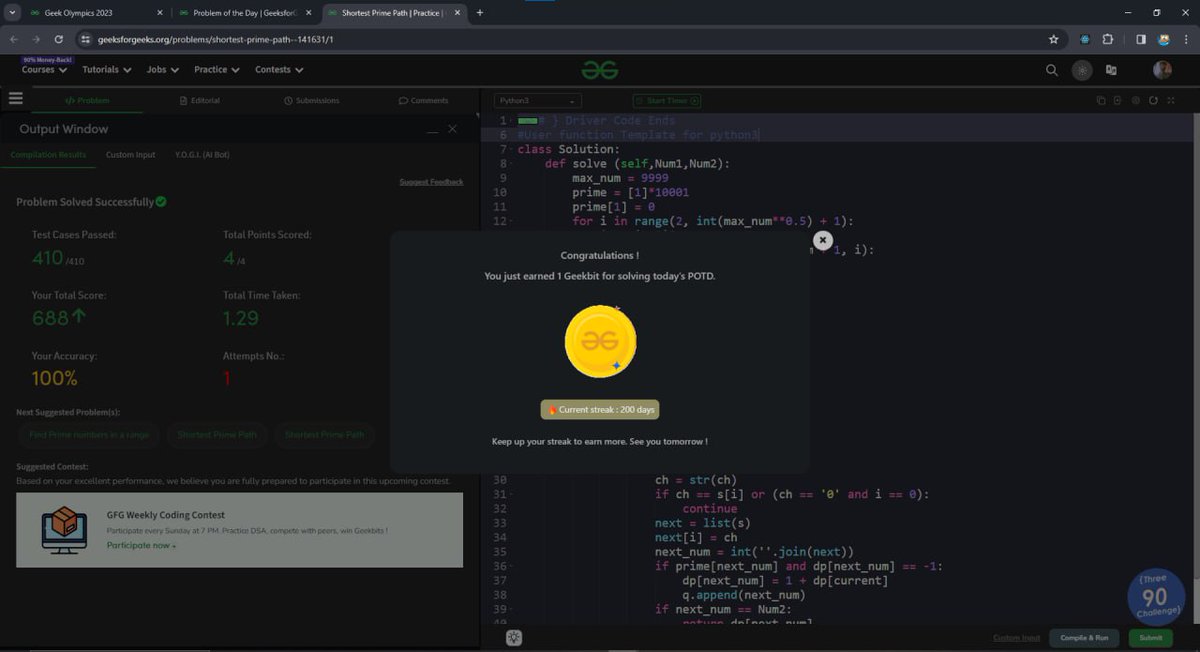Image resolution: width=1200 pixels, height=652 pixels.
Task: Open the Python3 language dropdown
Action: (x=539, y=101)
